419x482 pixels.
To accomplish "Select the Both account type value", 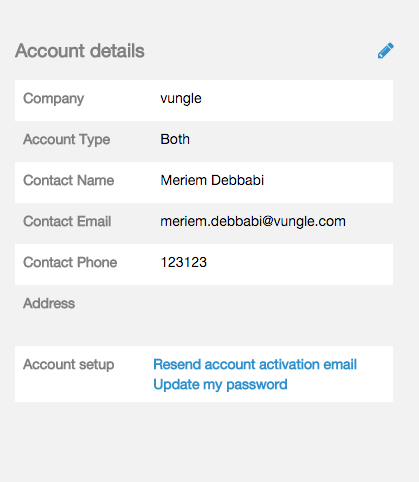I will coord(175,139).
